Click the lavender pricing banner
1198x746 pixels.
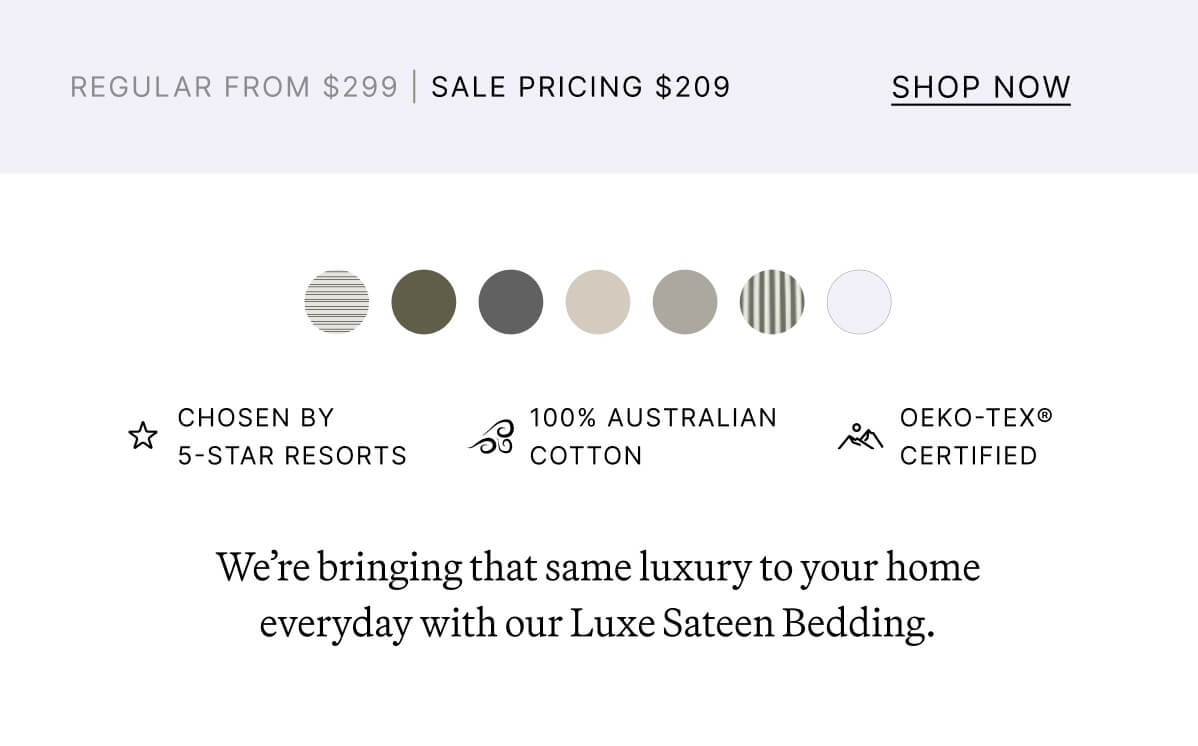[599, 87]
